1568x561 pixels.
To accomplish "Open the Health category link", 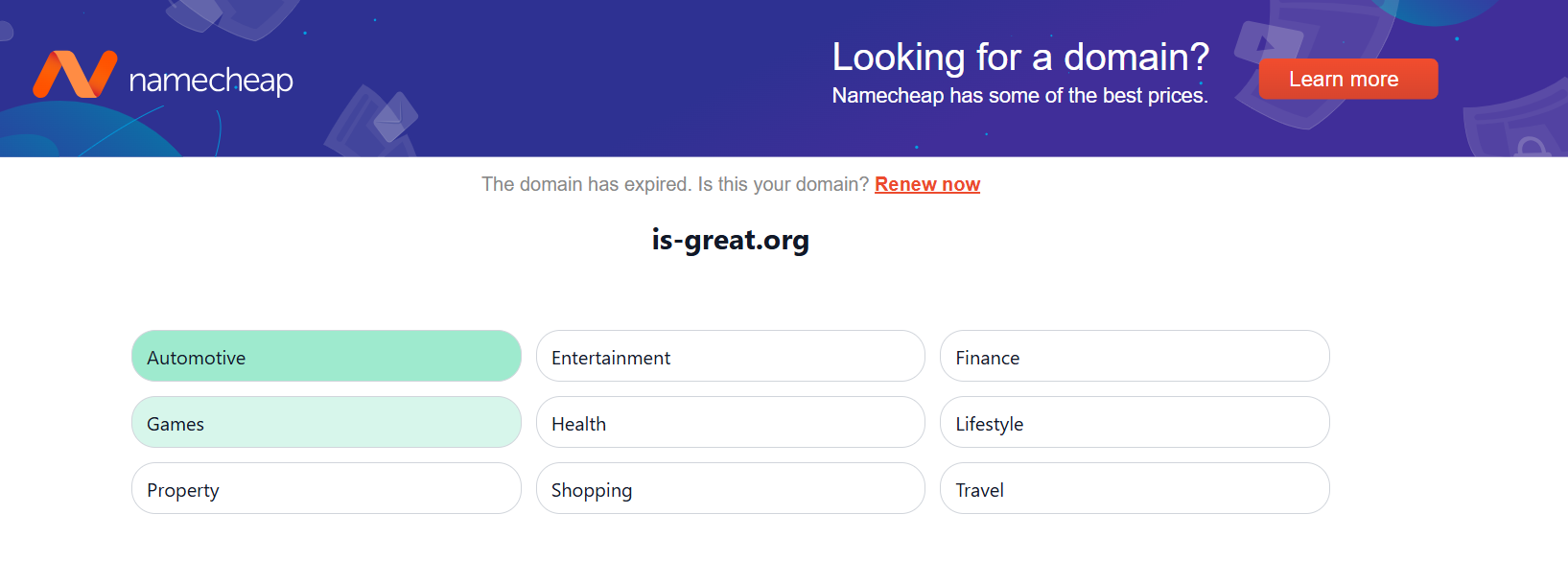I will (730, 423).
